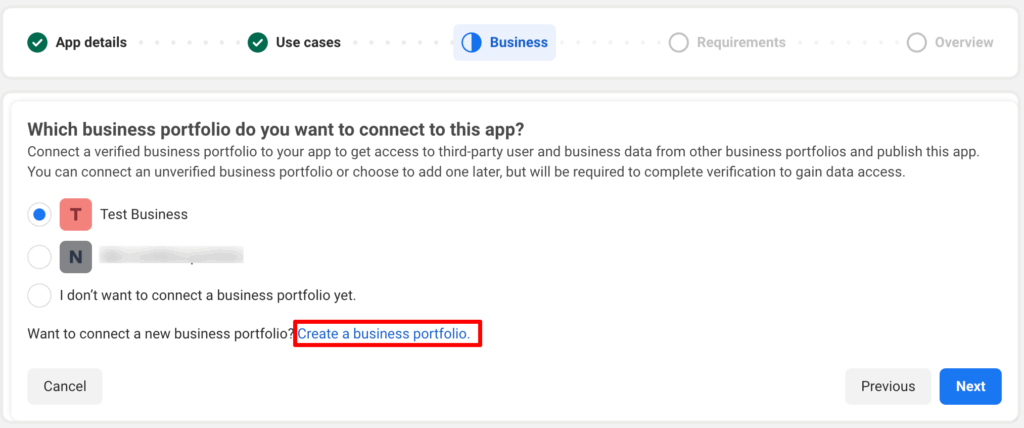Open the Create a business portfolio link
Screen dimensions: 1024x428
tap(383, 334)
